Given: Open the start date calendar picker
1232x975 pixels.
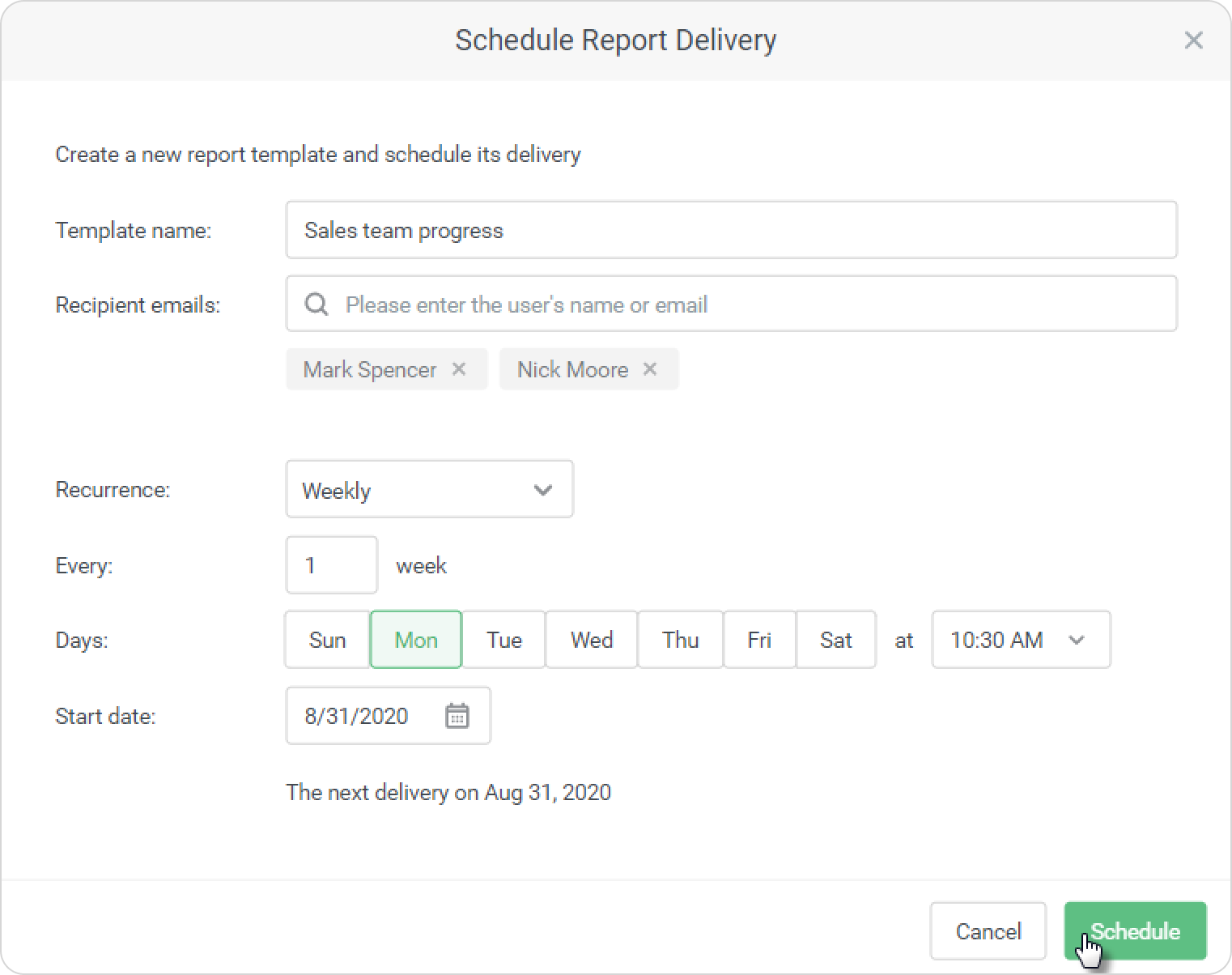Looking at the screenshot, I should tap(457, 716).
